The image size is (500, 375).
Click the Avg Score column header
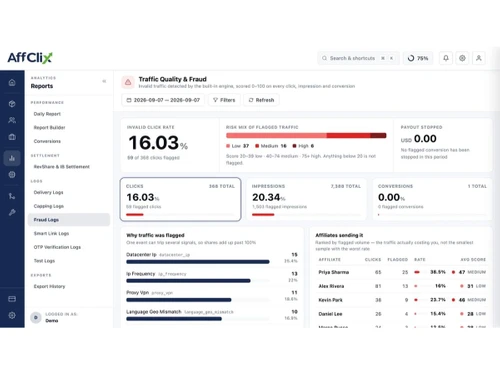pos(473,259)
